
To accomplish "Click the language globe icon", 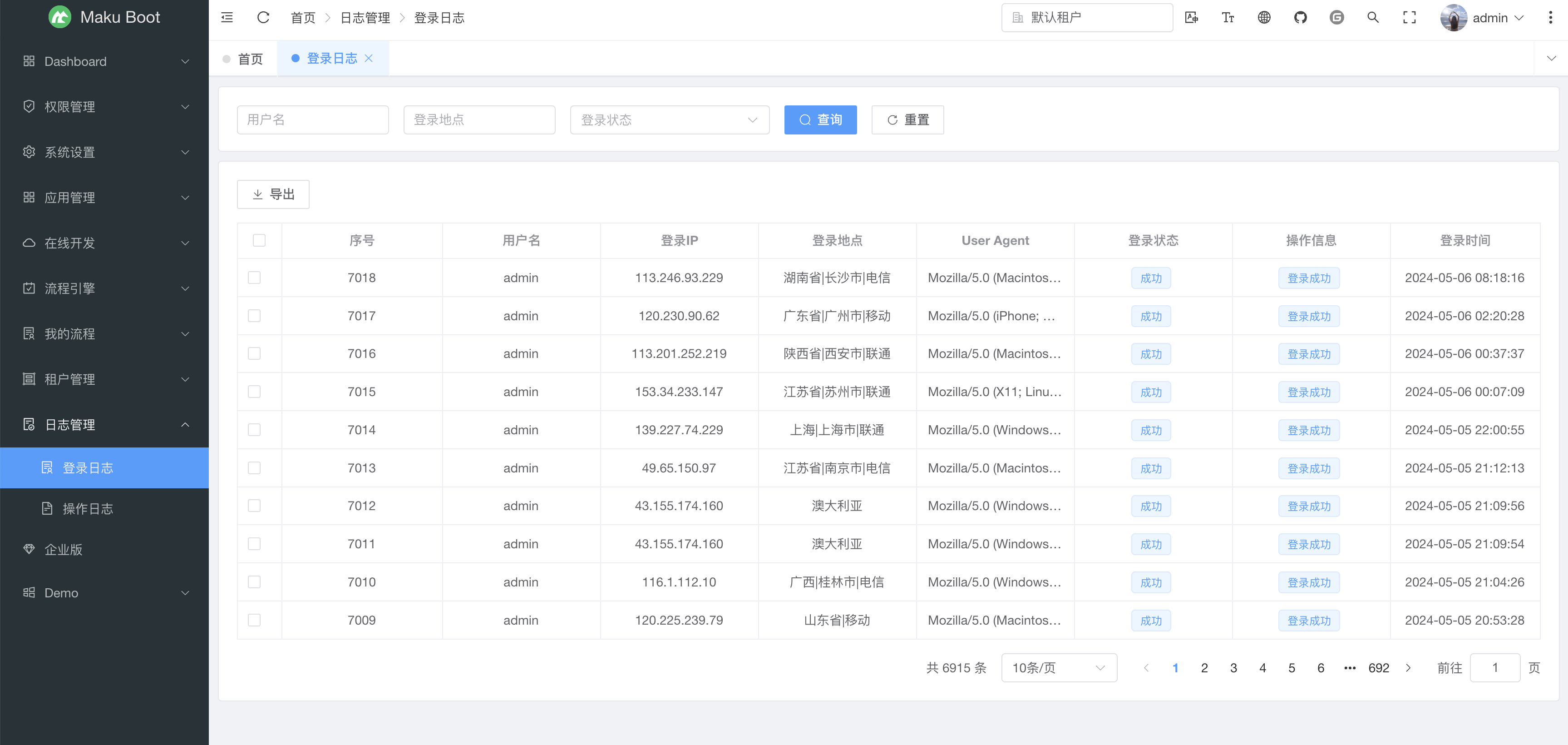I will coord(1264,18).
